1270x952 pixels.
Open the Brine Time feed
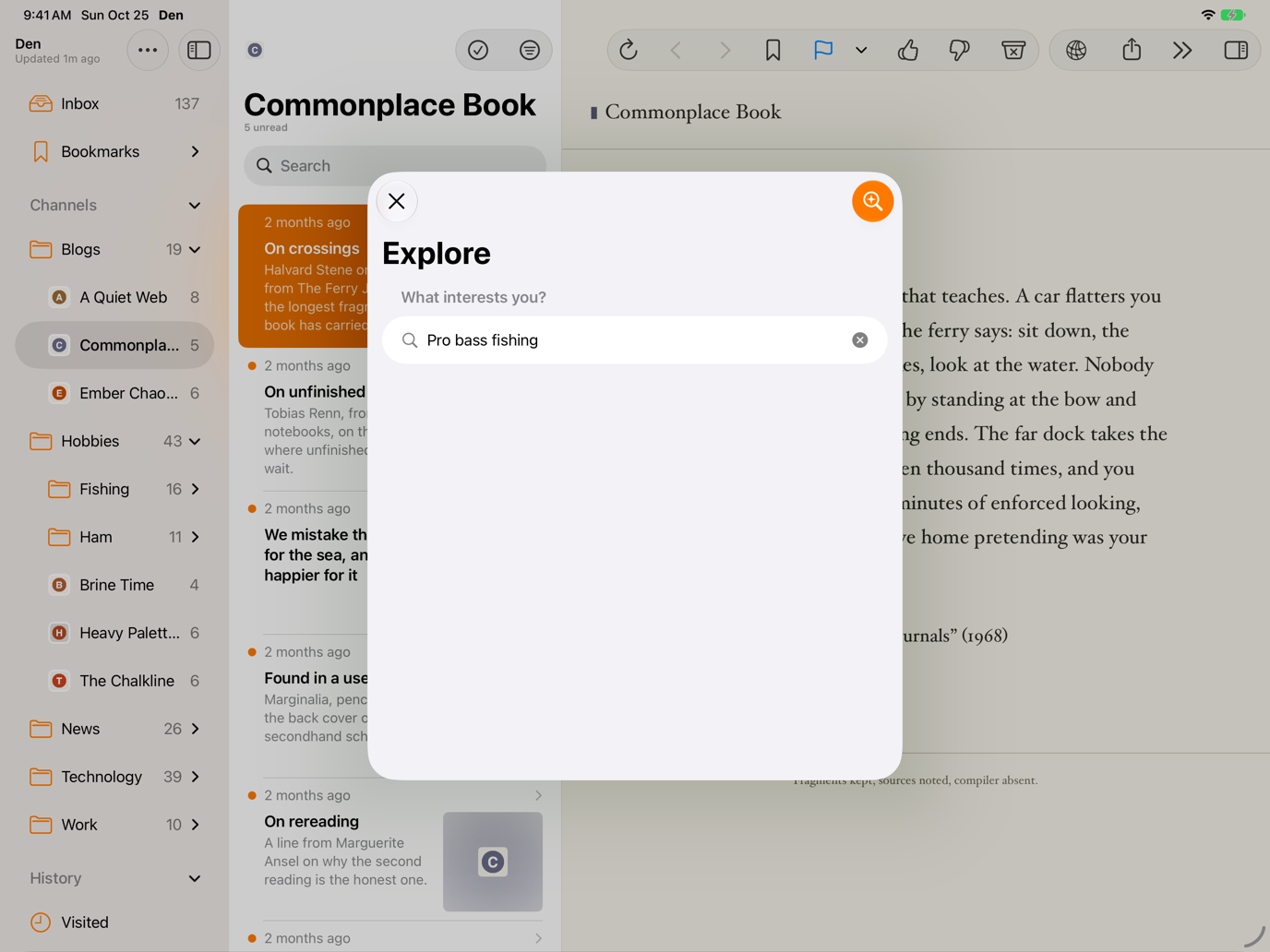(114, 585)
